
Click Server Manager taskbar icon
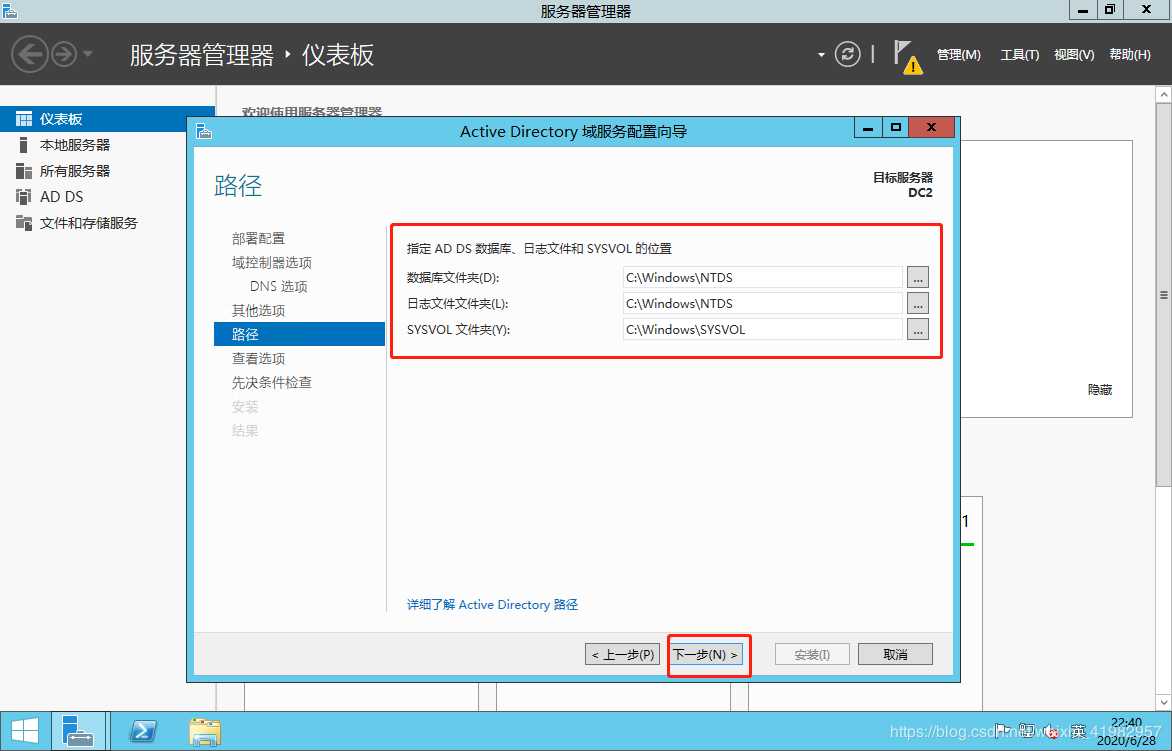[x=78, y=731]
